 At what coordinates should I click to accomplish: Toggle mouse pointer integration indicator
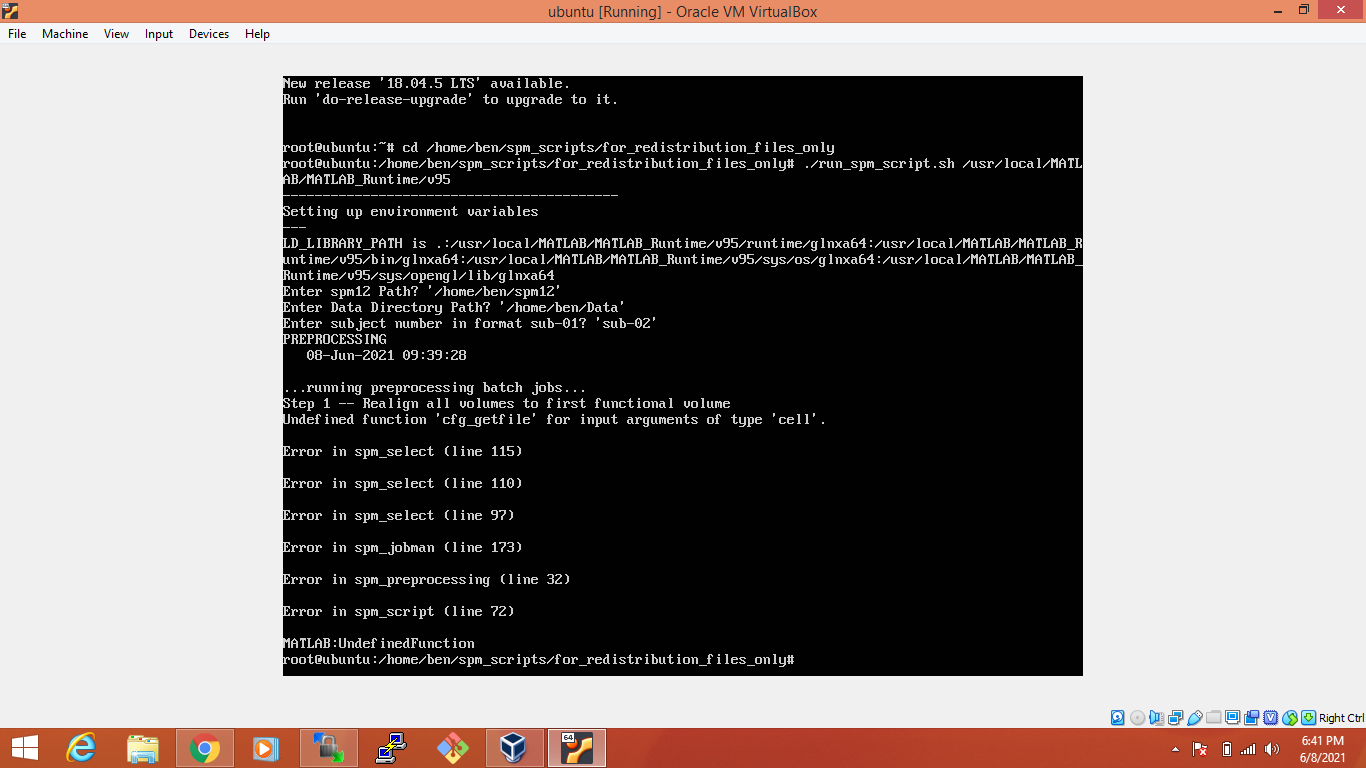1290,717
